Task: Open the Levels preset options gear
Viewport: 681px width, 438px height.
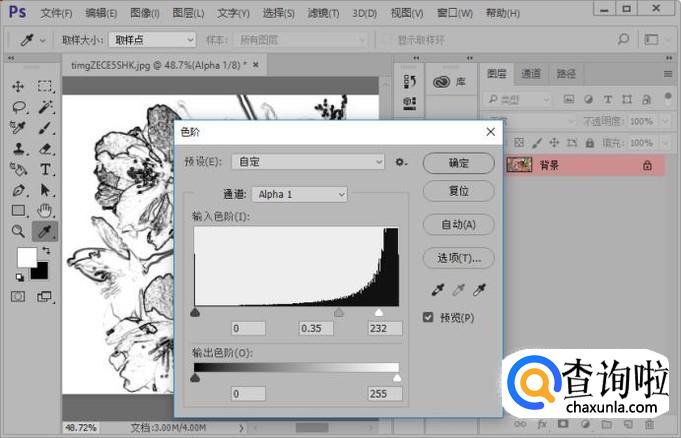Action: click(401, 162)
